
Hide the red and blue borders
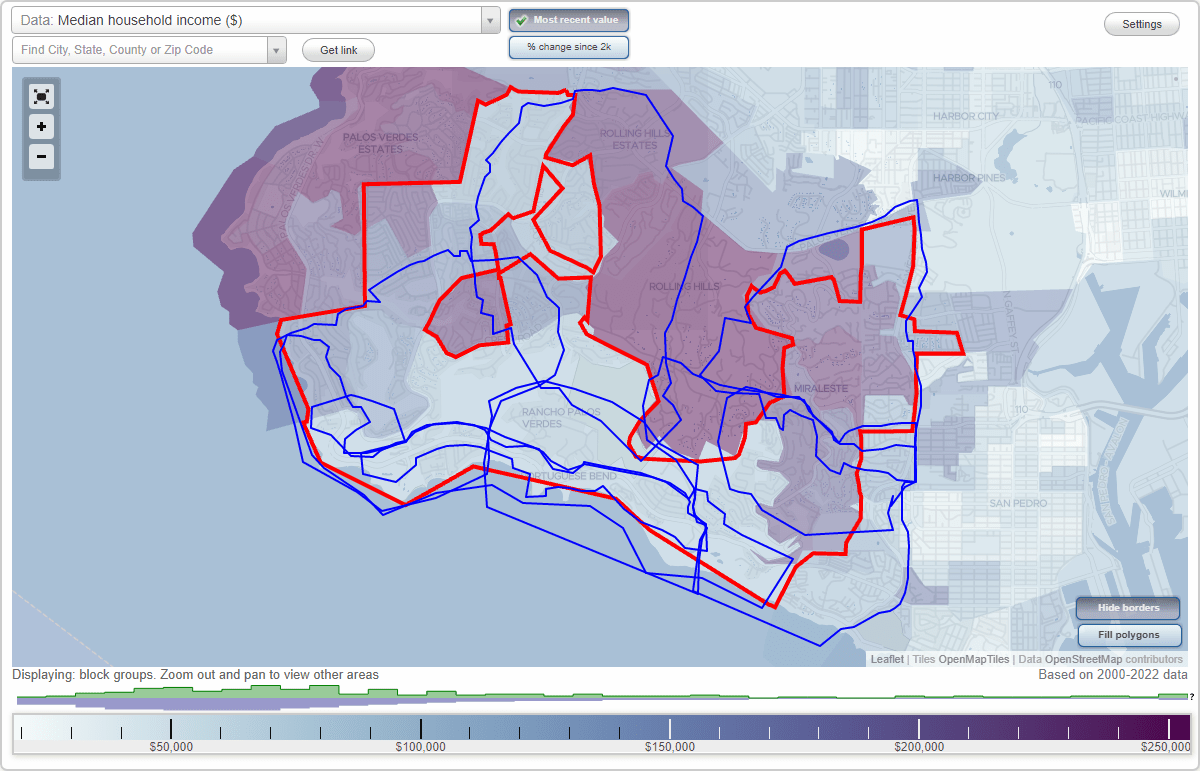[x=1128, y=608]
